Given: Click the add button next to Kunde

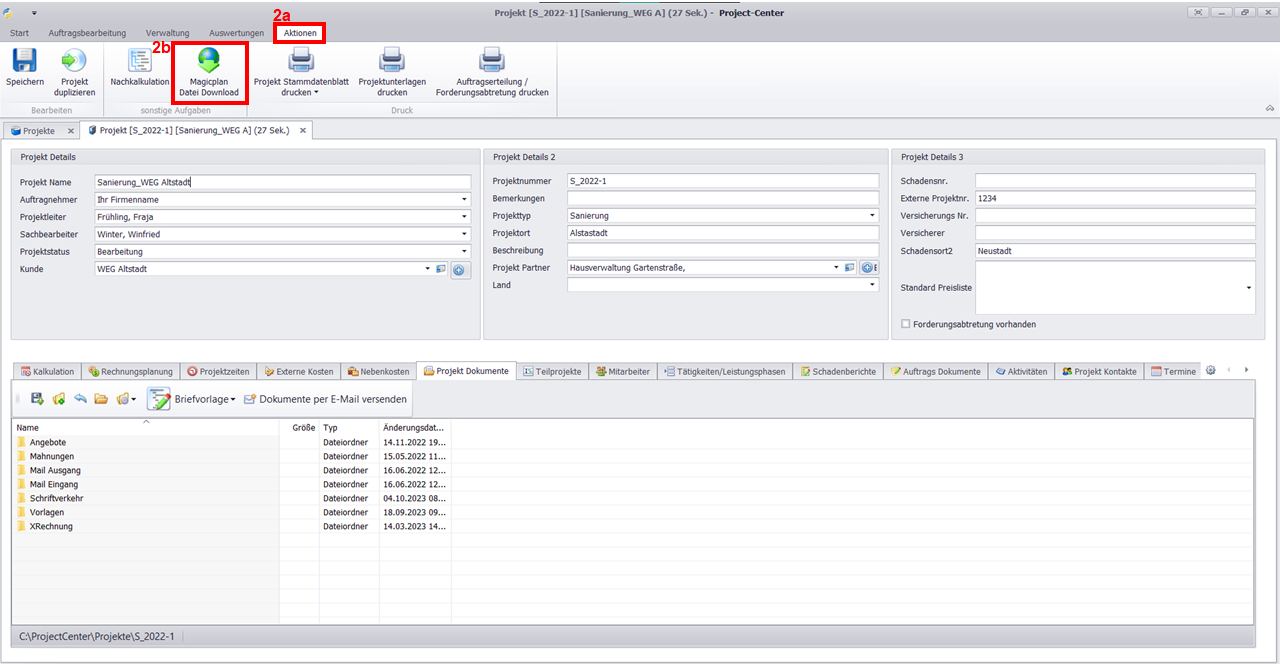Looking at the screenshot, I should [x=460, y=270].
